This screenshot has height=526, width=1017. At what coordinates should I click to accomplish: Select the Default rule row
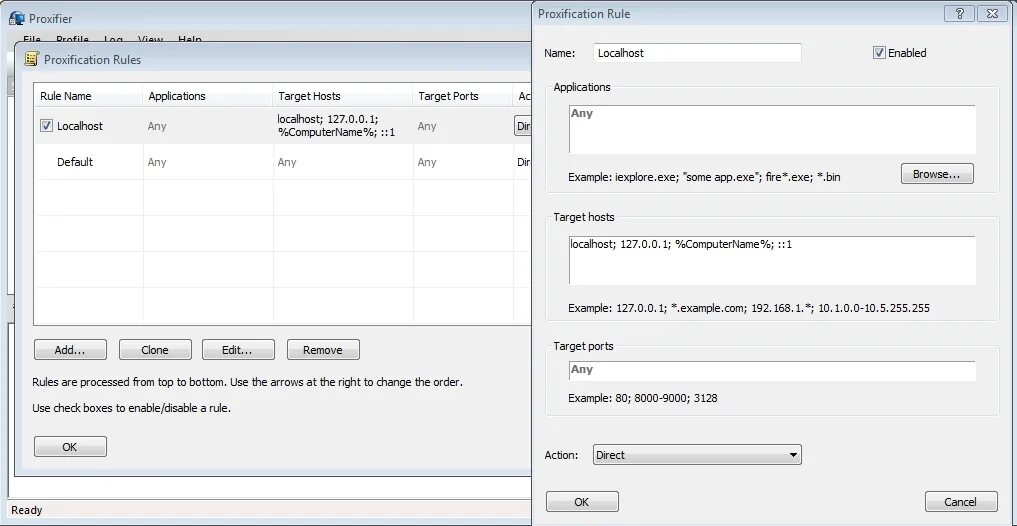[283, 162]
